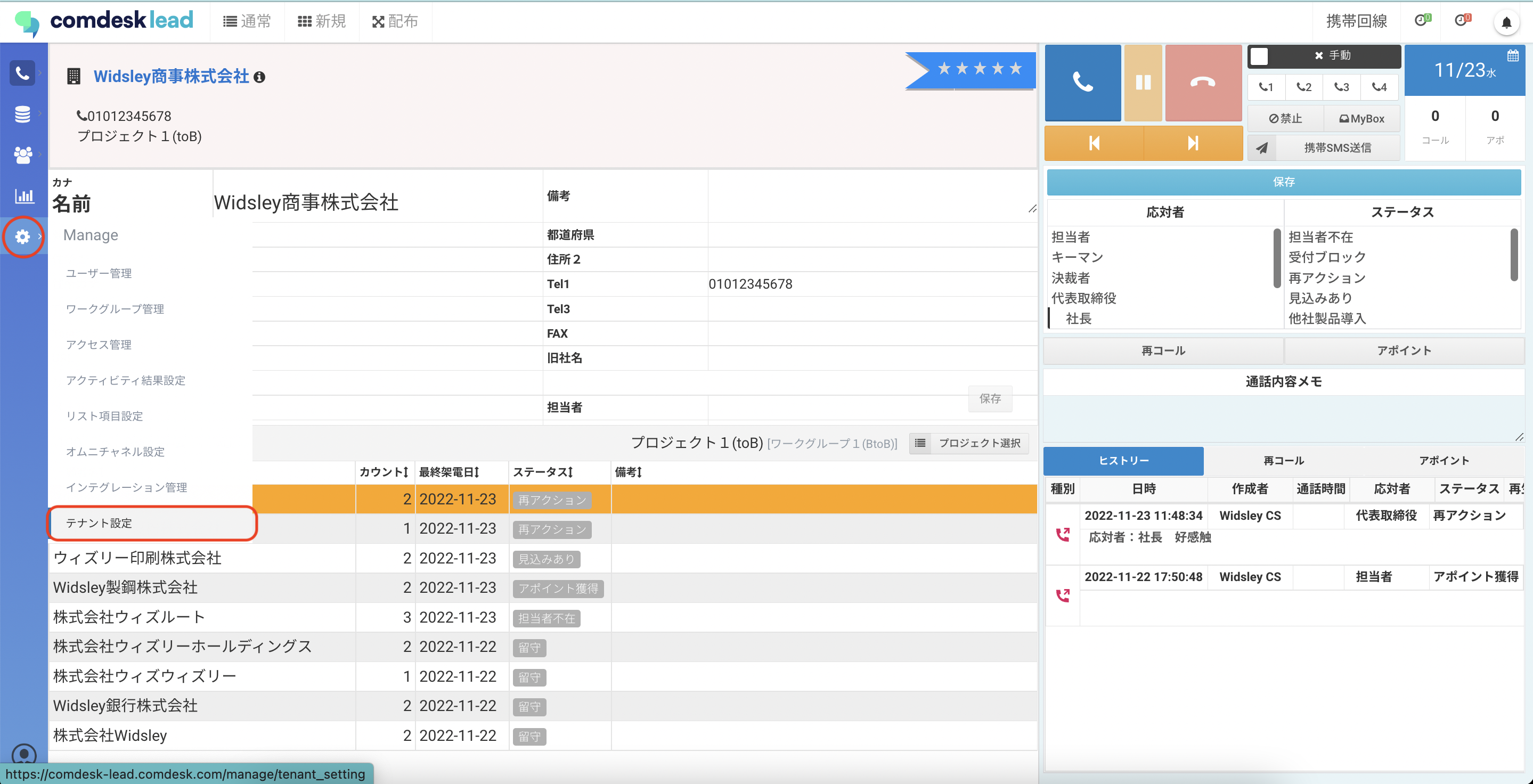1533x784 pixels.
Task: Switch to 再コール history tab
Action: [1283, 461]
